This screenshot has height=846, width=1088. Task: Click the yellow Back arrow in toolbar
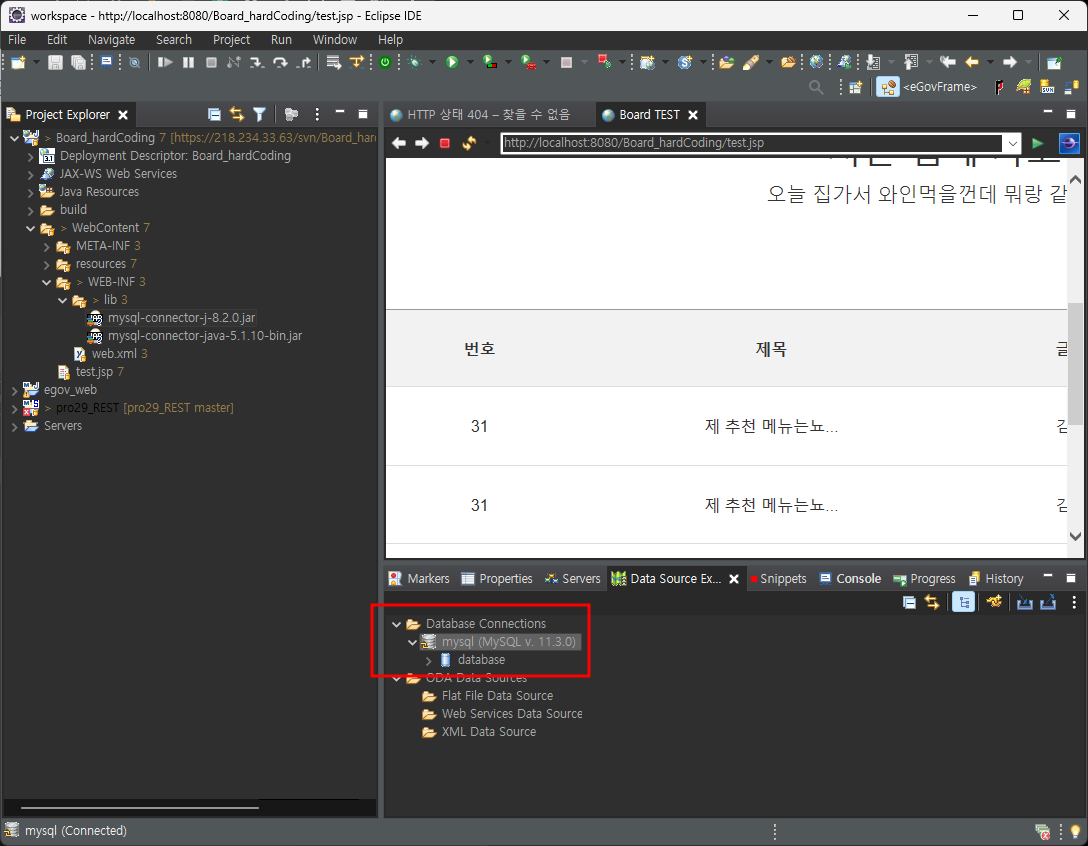[x=972, y=62]
